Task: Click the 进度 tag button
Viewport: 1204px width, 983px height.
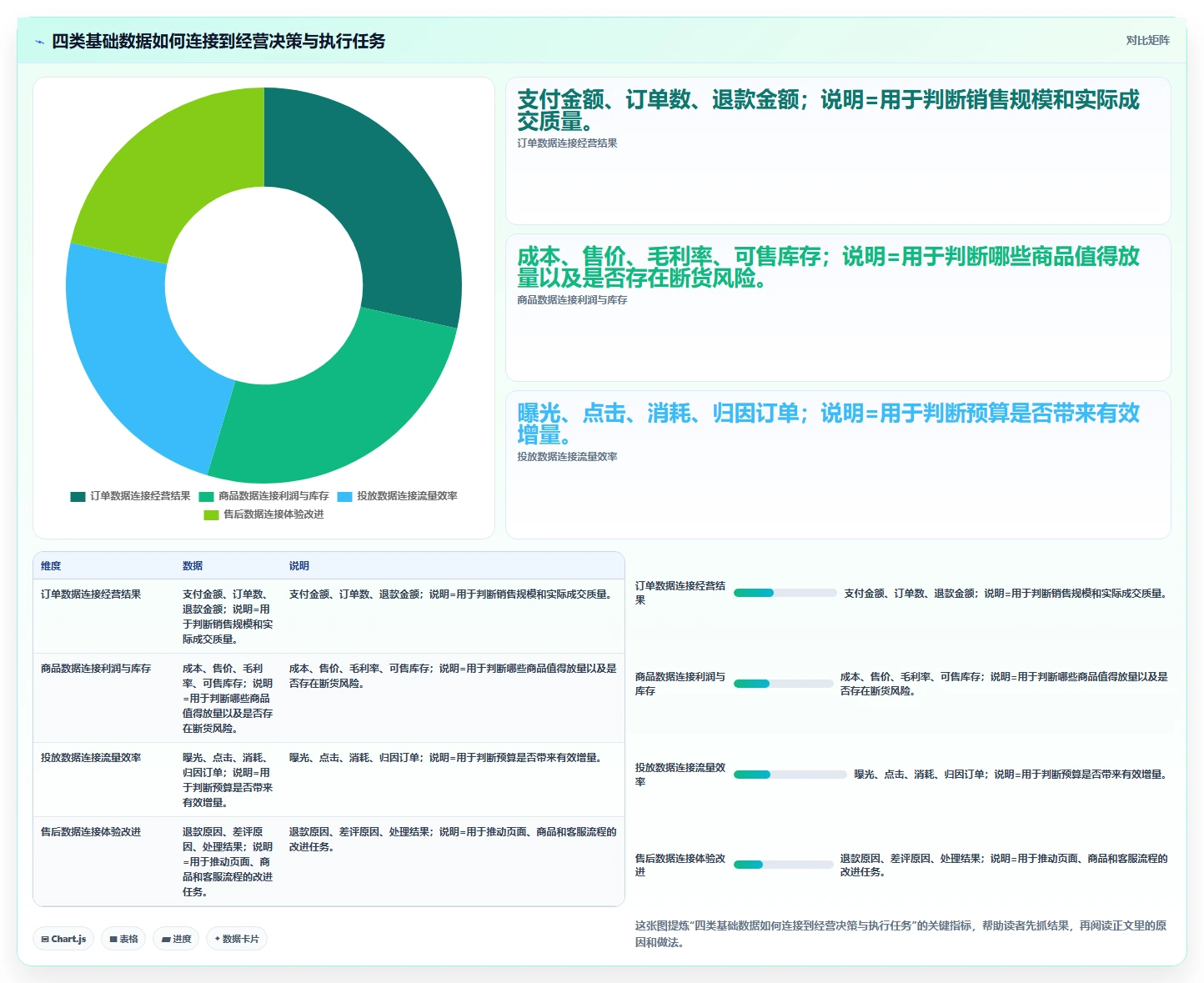Action: tap(176, 939)
